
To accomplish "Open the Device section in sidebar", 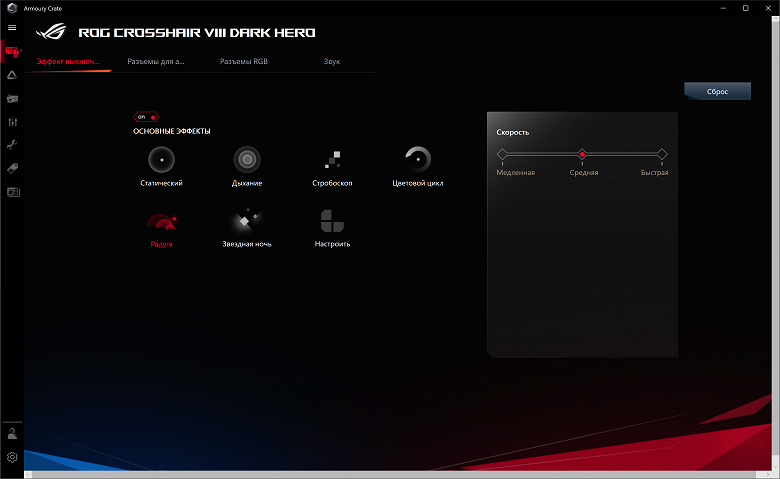I will 12,51.
